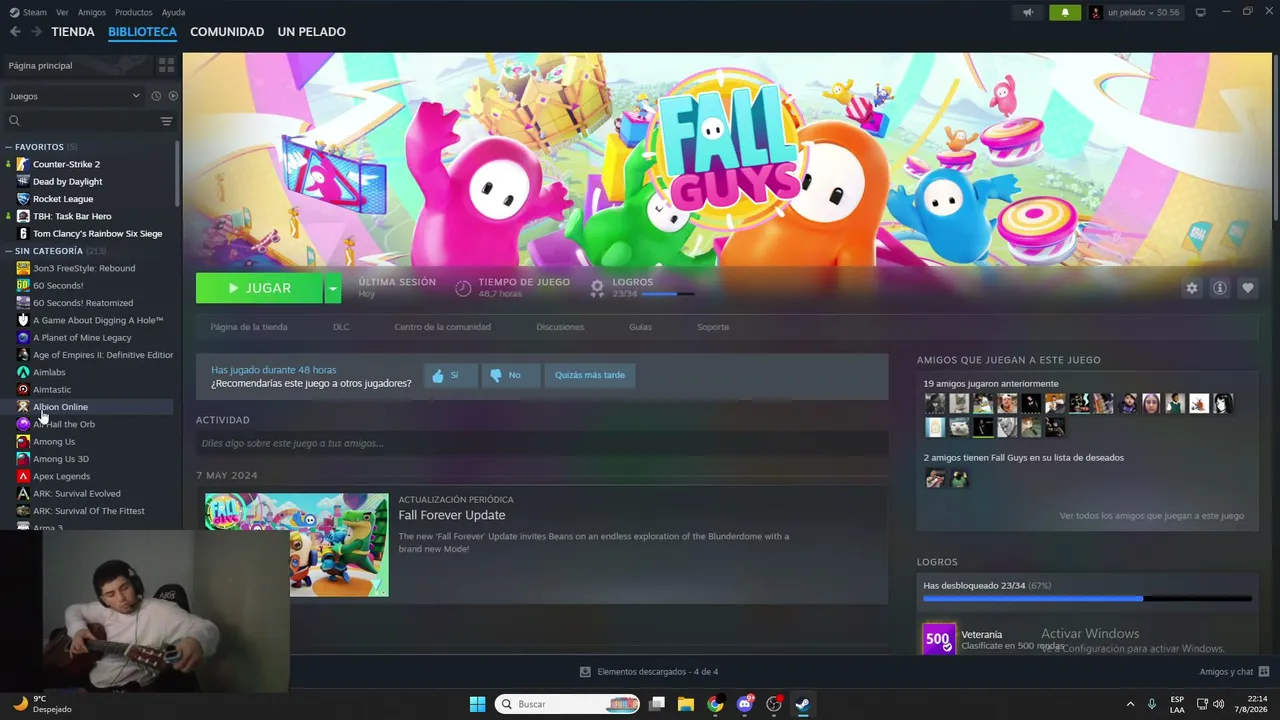Screen dimensions: 1280x720
Task: Open the Amigos menu
Action: 92,12
